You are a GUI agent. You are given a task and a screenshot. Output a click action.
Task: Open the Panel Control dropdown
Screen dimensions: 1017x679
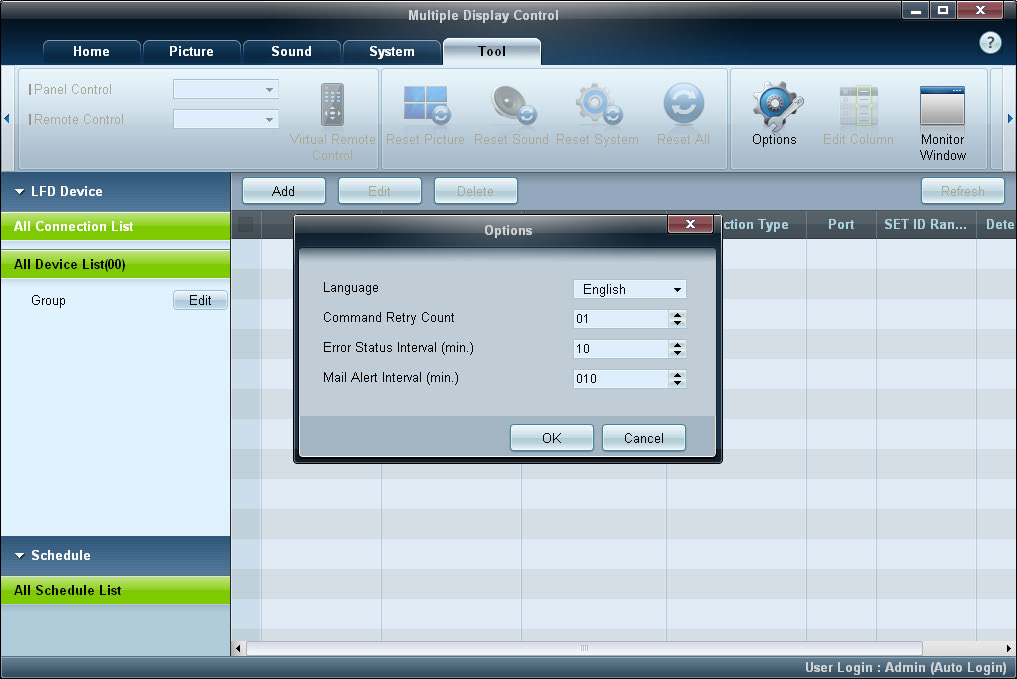pos(226,89)
